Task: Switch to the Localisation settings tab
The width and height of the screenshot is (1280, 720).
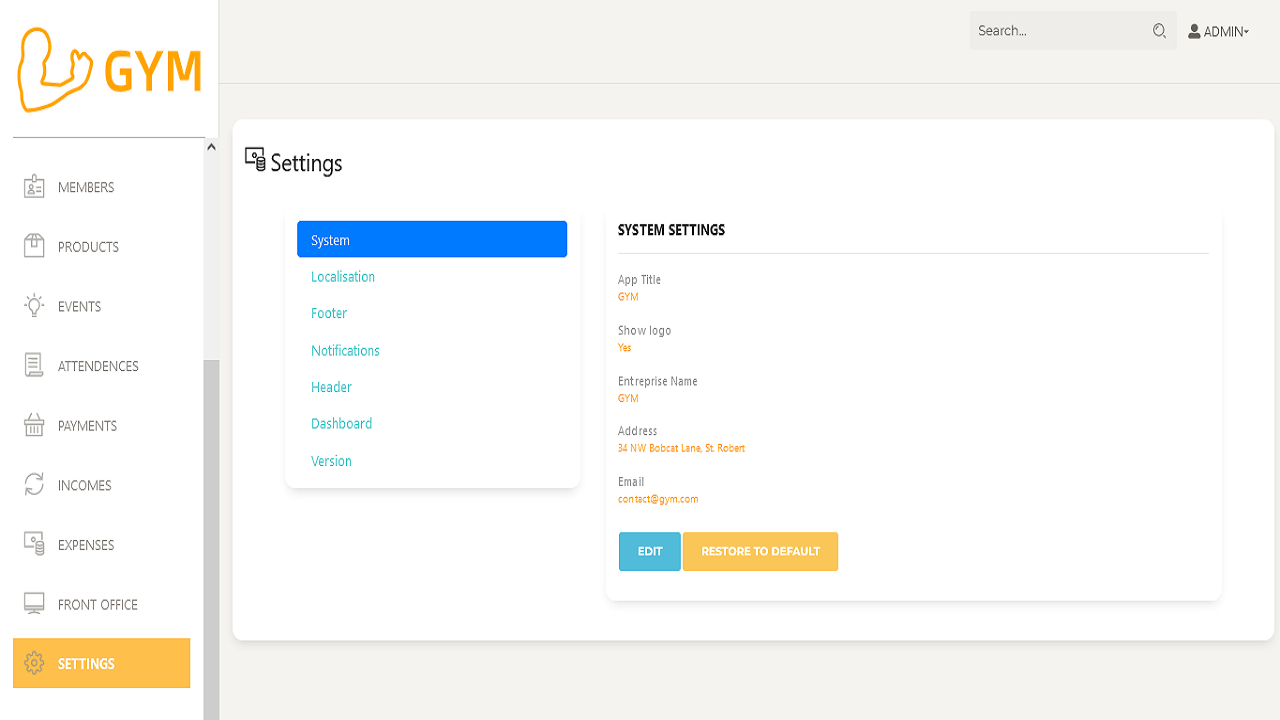Action: pos(343,276)
